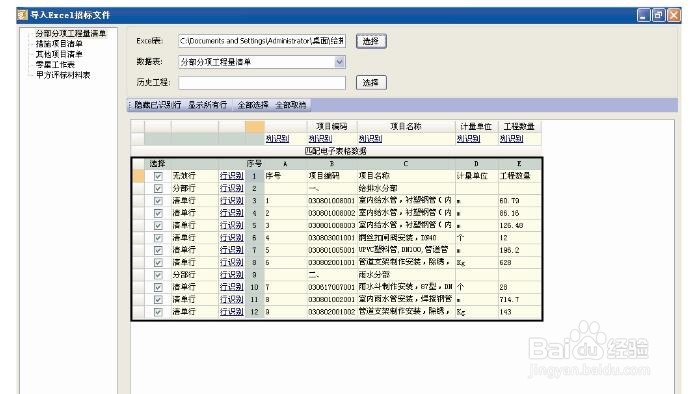The image size is (690, 394).
Task: Click spreadsheet column header C
Action: (406, 164)
